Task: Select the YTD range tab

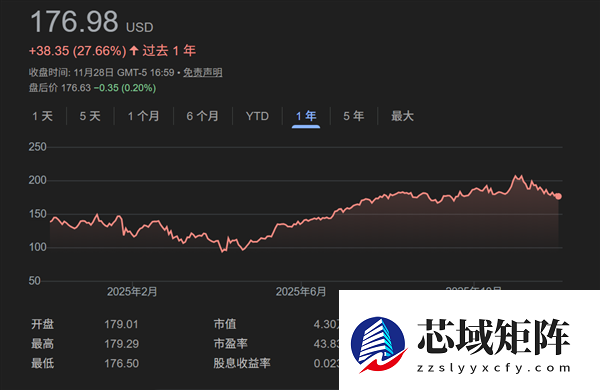Action: point(257,116)
